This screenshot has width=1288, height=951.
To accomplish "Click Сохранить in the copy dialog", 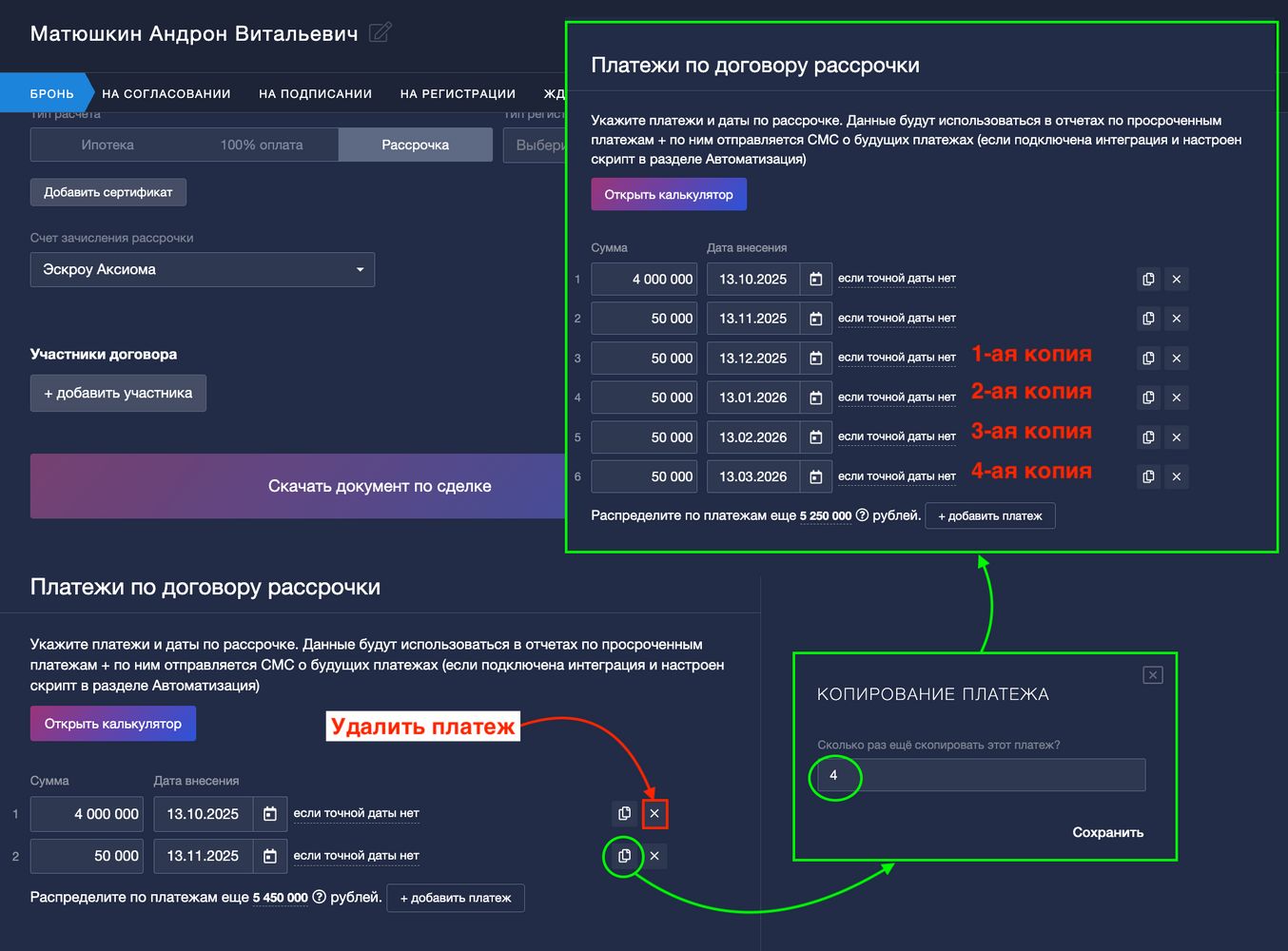I will pos(1107,832).
